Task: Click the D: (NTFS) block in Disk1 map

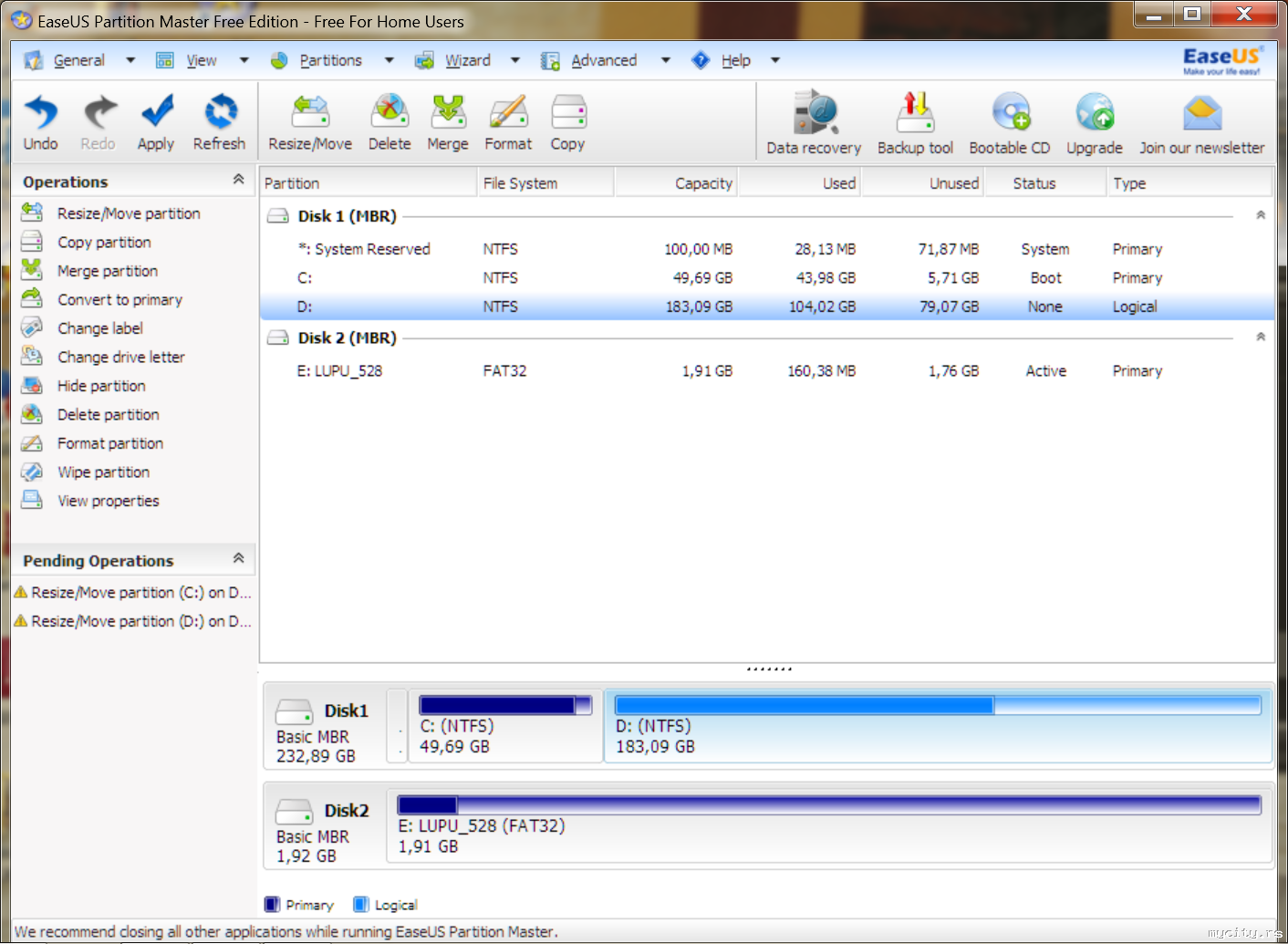Action: [938, 726]
